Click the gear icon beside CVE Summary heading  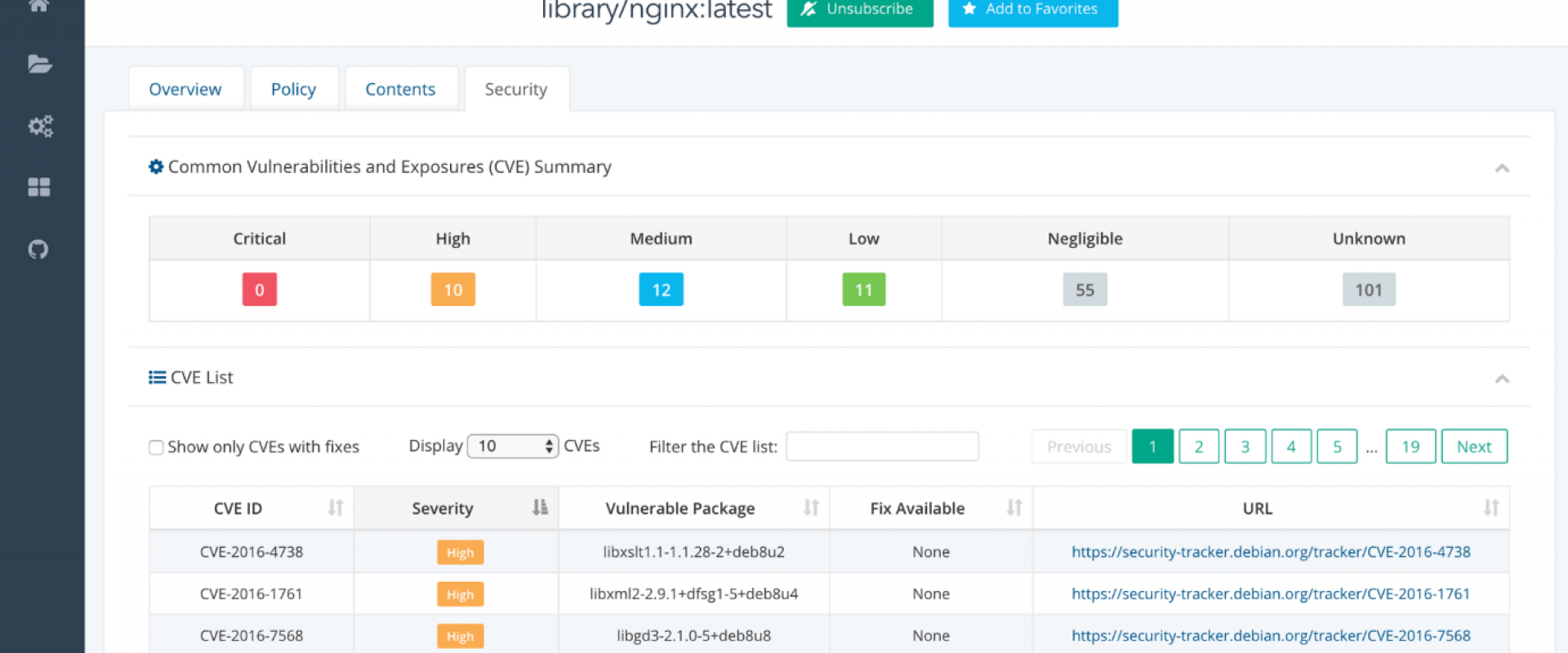pyautogui.click(x=156, y=167)
